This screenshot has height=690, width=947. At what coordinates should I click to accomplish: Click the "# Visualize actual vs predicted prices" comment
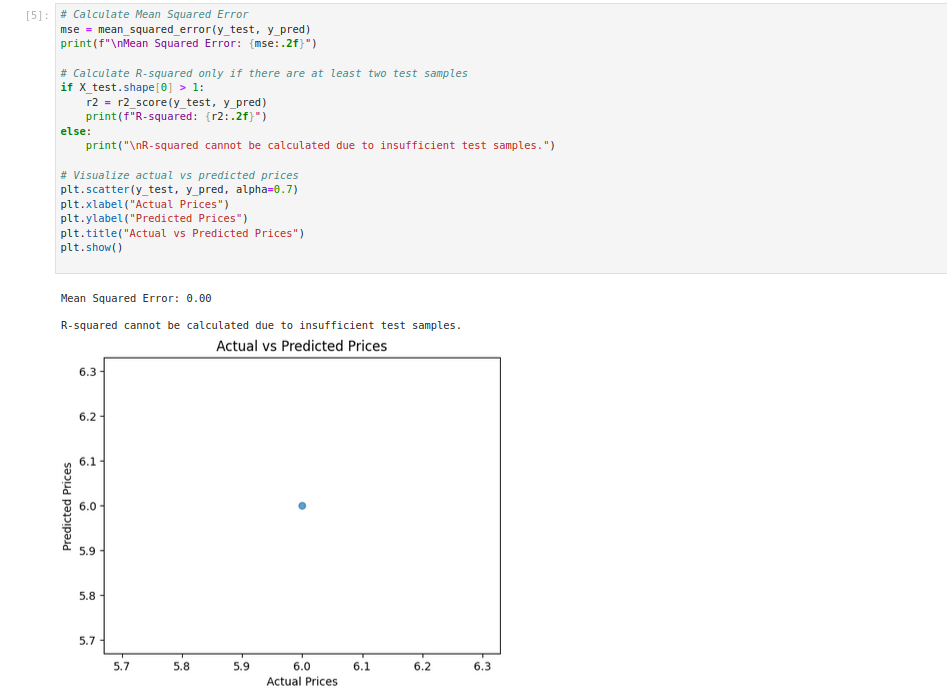[x=179, y=175]
